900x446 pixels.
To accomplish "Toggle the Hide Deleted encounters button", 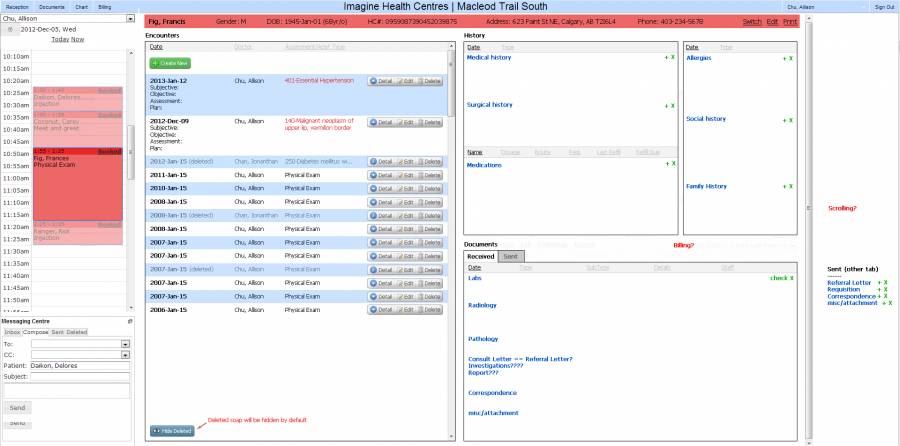I will [x=172, y=431].
